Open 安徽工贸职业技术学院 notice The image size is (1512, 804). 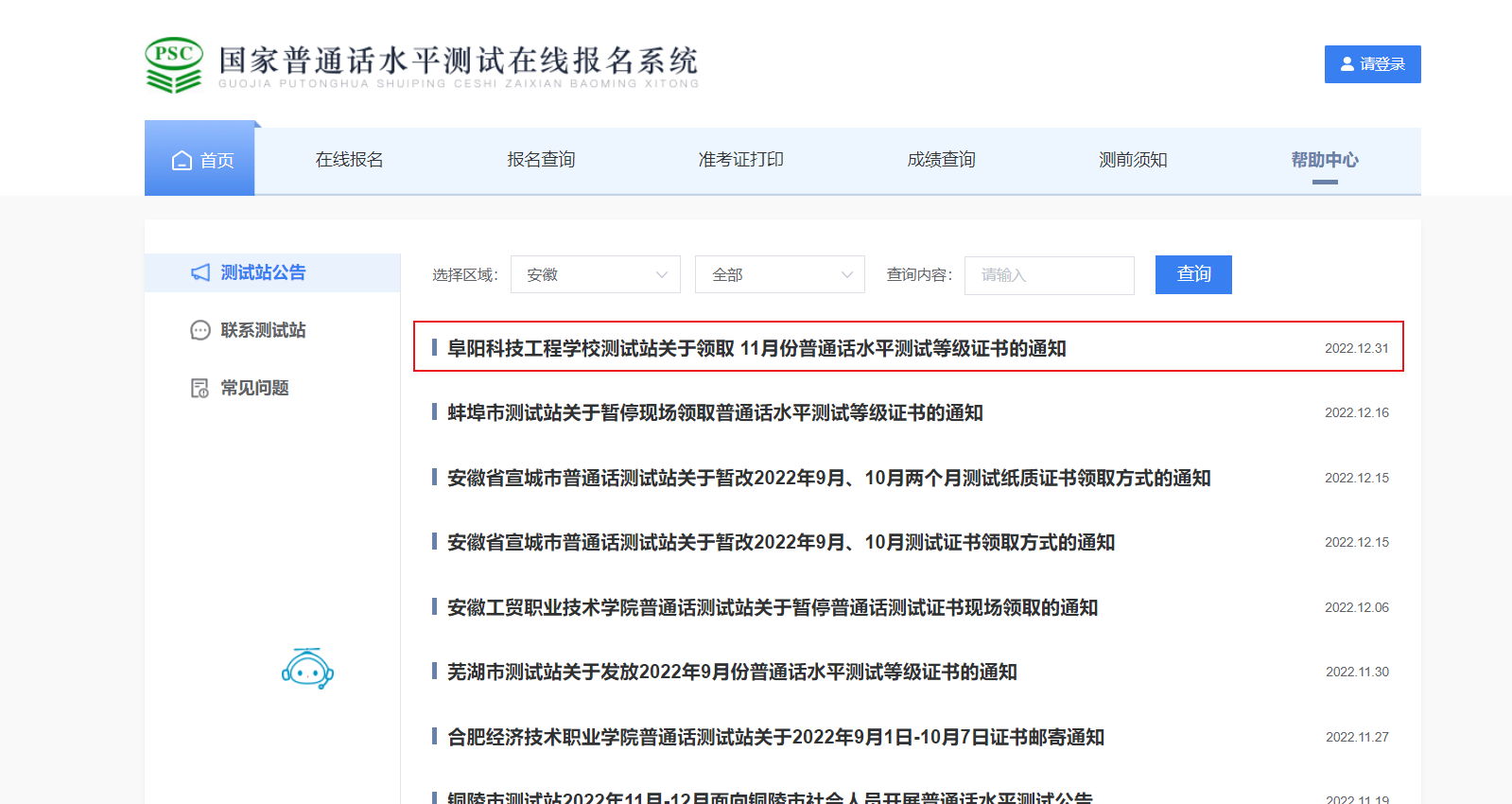(x=773, y=607)
